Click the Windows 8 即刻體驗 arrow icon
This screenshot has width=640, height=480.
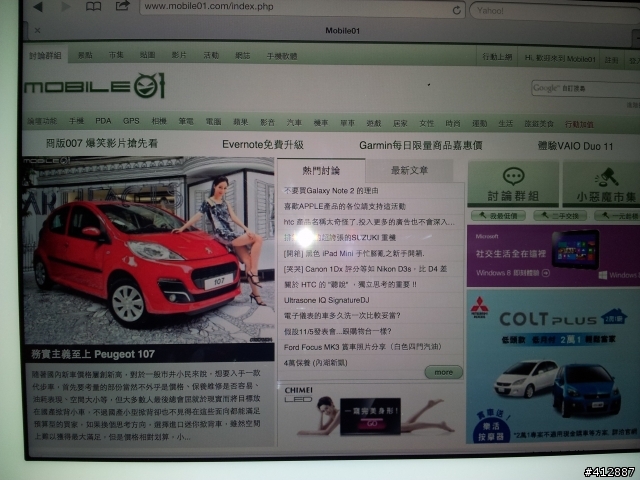pos(546,273)
